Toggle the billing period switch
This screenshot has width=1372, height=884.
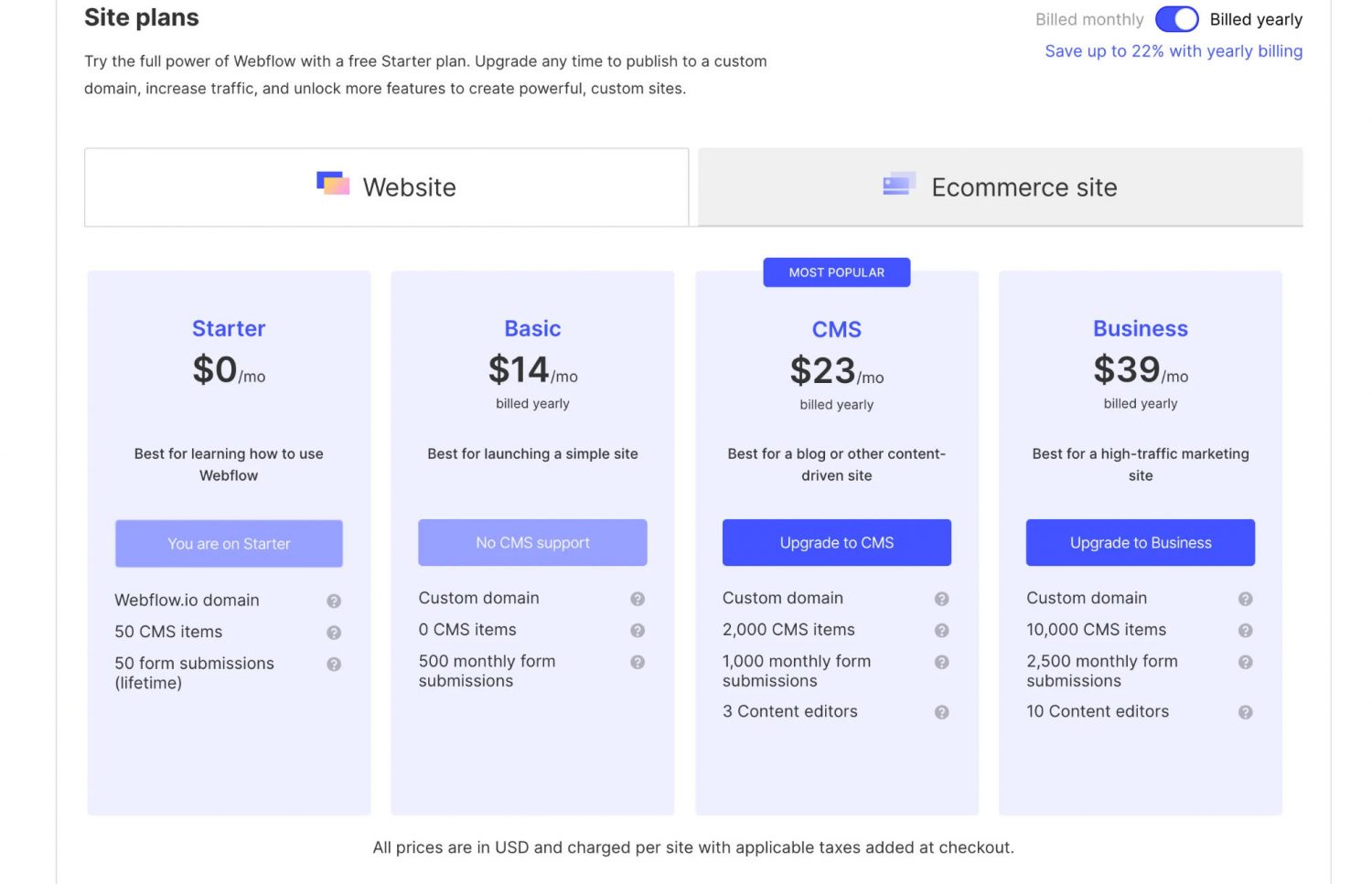pyautogui.click(x=1176, y=19)
